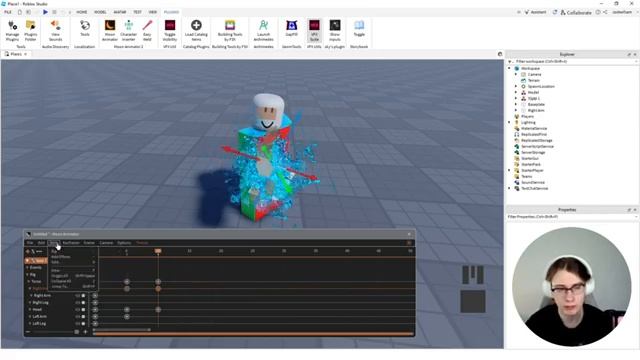The height and width of the screenshot is (360, 640).
Task: Open the PLUGINS ribbon tab
Action: tap(171, 12)
